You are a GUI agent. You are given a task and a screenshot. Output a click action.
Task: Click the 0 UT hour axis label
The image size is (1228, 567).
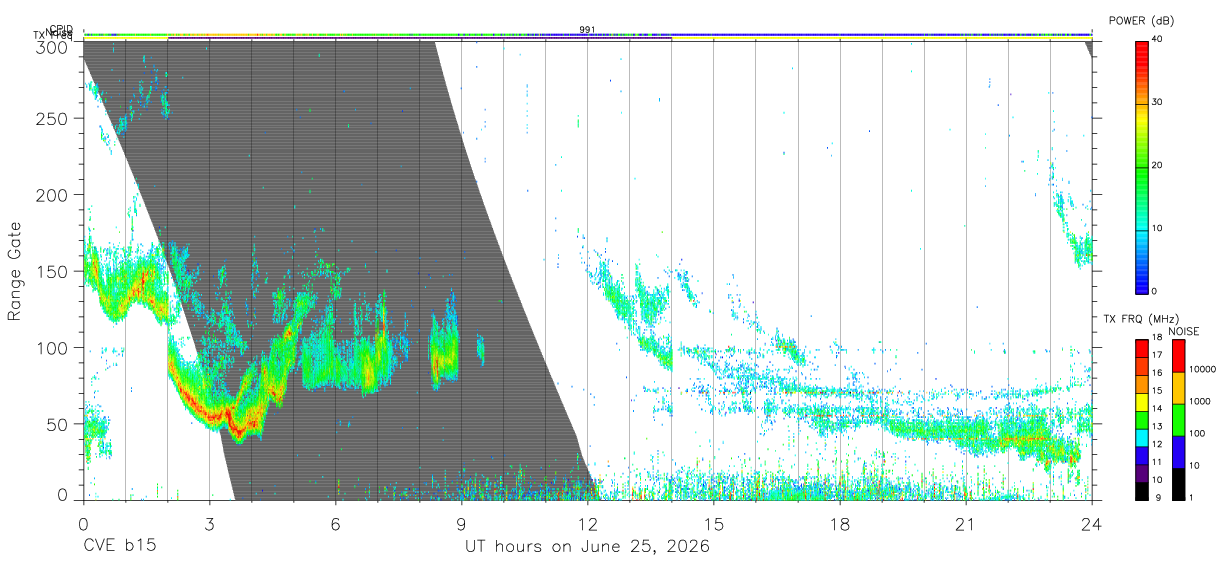coord(83,523)
